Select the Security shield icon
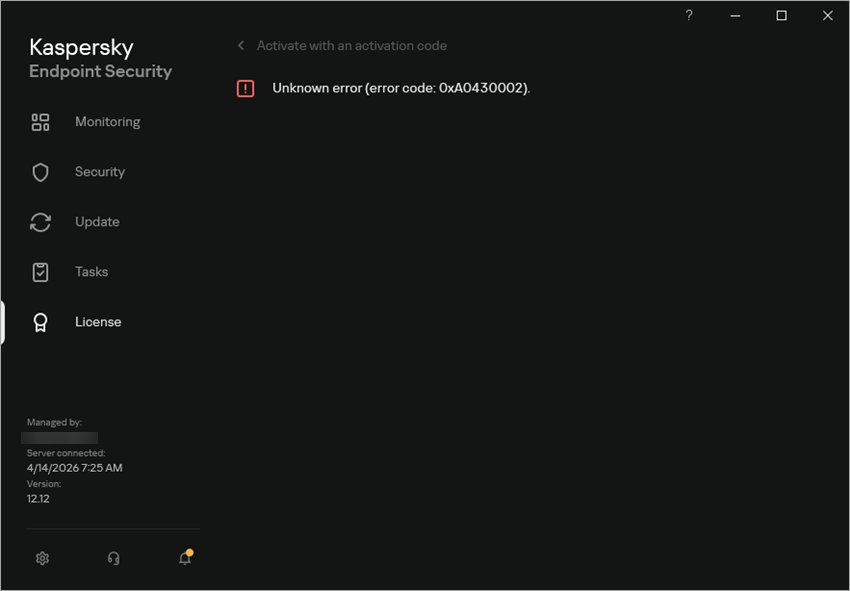The height and width of the screenshot is (591, 850). click(40, 172)
